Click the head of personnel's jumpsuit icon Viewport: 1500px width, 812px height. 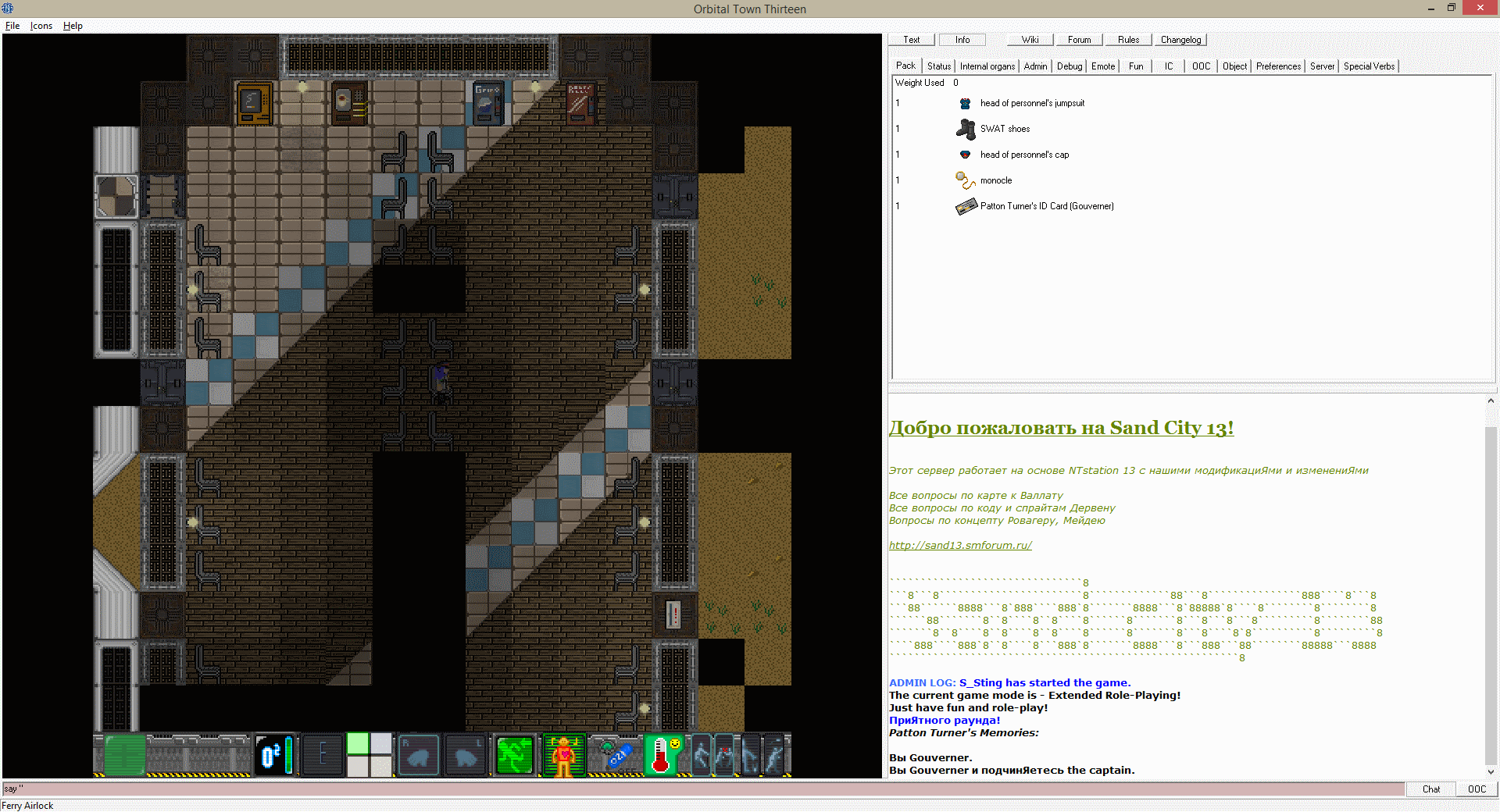point(965,103)
